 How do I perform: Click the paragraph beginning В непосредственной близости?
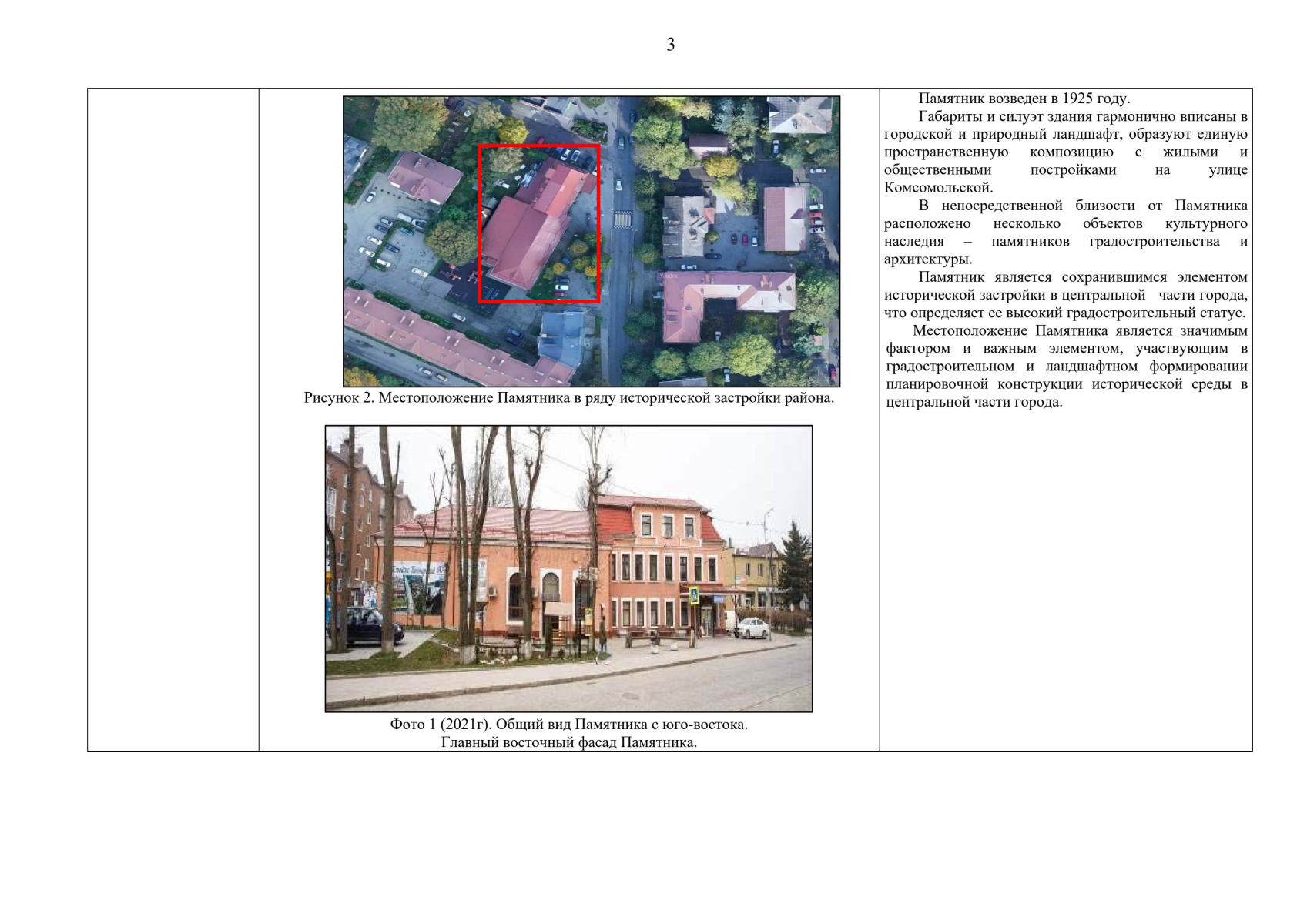tap(1066, 233)
